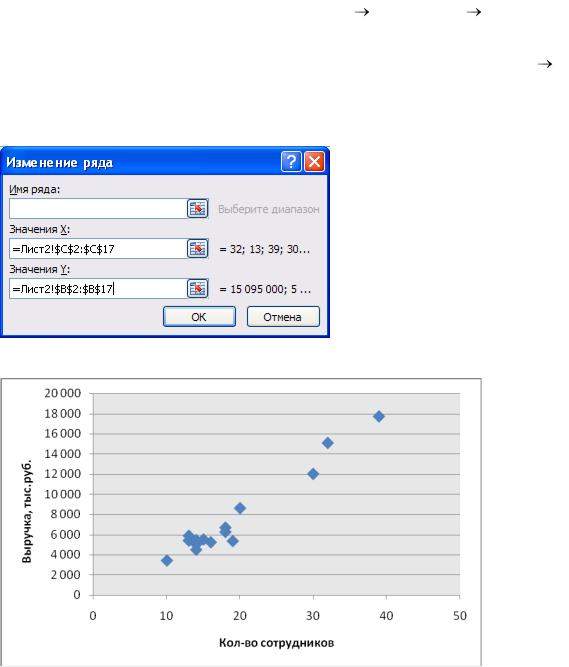Open help with the question mark button
Screen dimensions: 569x667
(x=291, y=162)
